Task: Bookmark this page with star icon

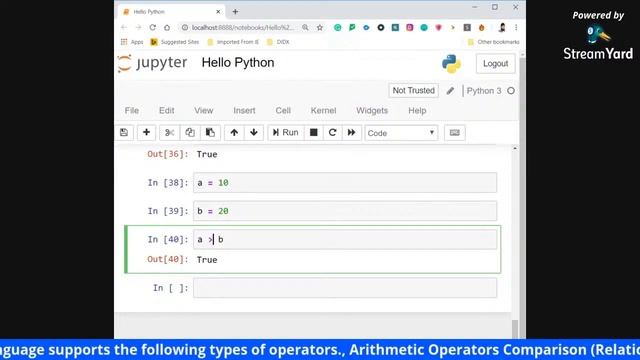Action: pyautogui.click(x=320, y=27)
